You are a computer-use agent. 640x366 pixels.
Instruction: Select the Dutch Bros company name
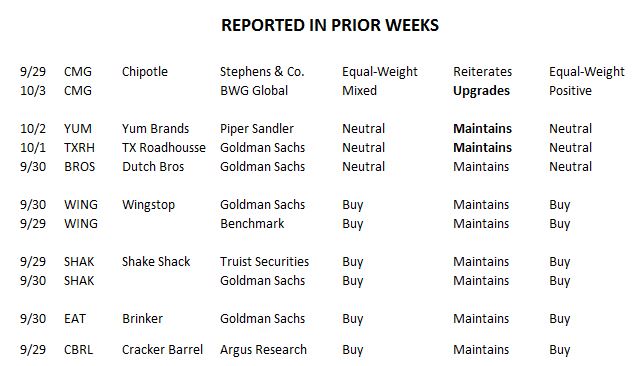point(153,166)
